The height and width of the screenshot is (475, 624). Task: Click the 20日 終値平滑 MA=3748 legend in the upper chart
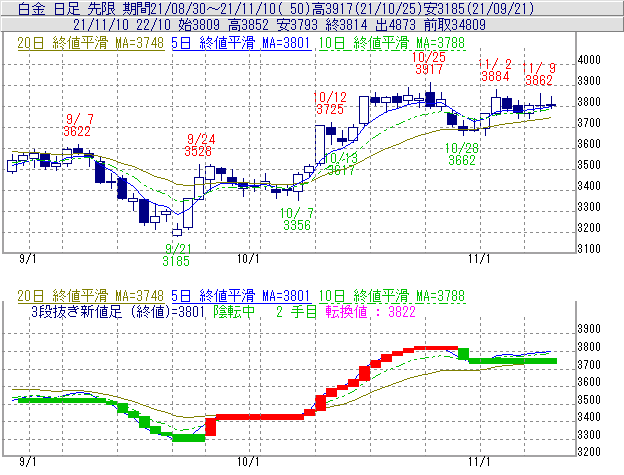pyautogui.click(x=91, y=43)
